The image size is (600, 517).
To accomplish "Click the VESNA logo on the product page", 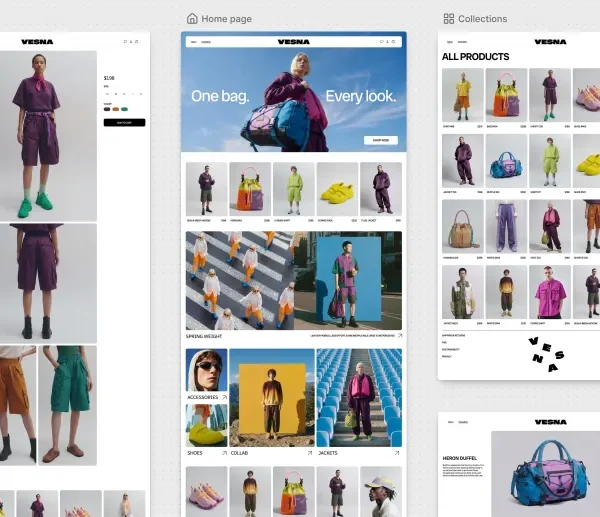I will 37,42.
